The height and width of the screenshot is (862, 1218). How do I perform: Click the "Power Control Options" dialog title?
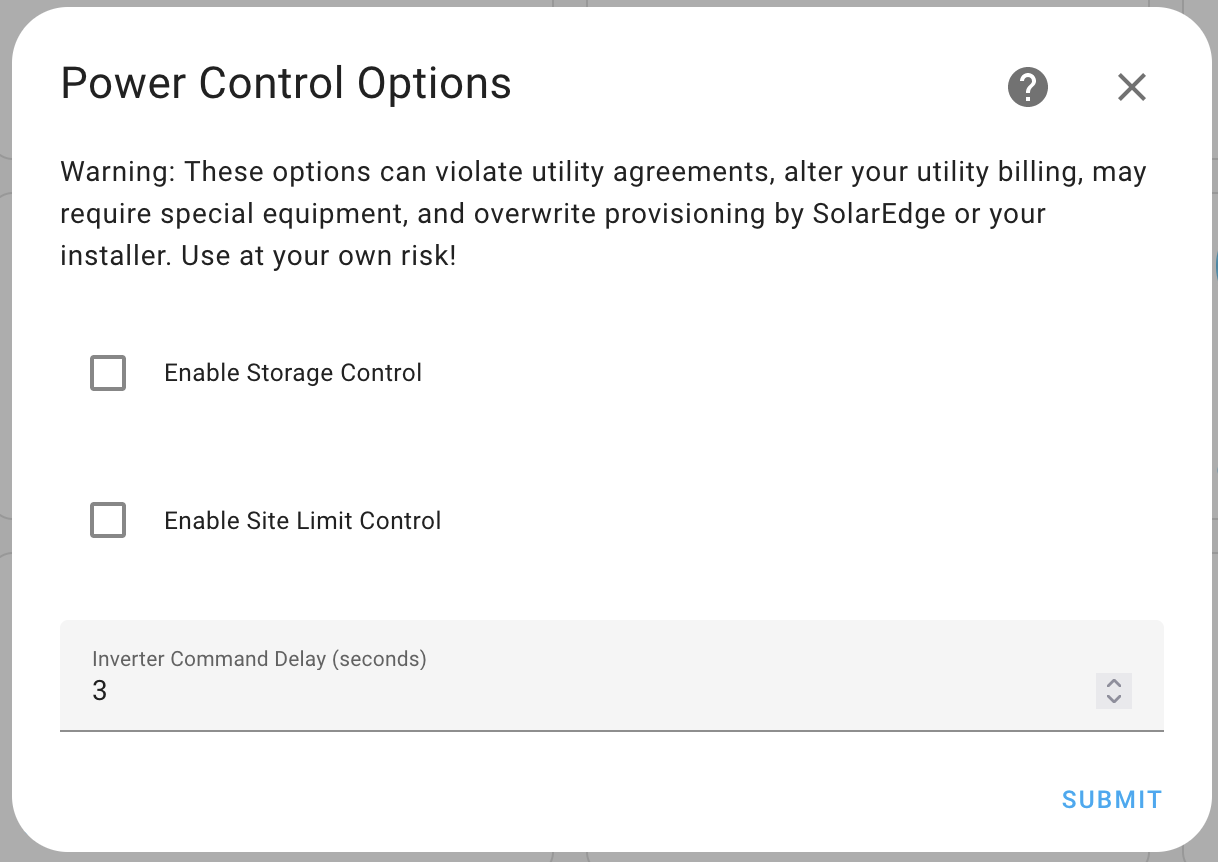click(286, 84)
